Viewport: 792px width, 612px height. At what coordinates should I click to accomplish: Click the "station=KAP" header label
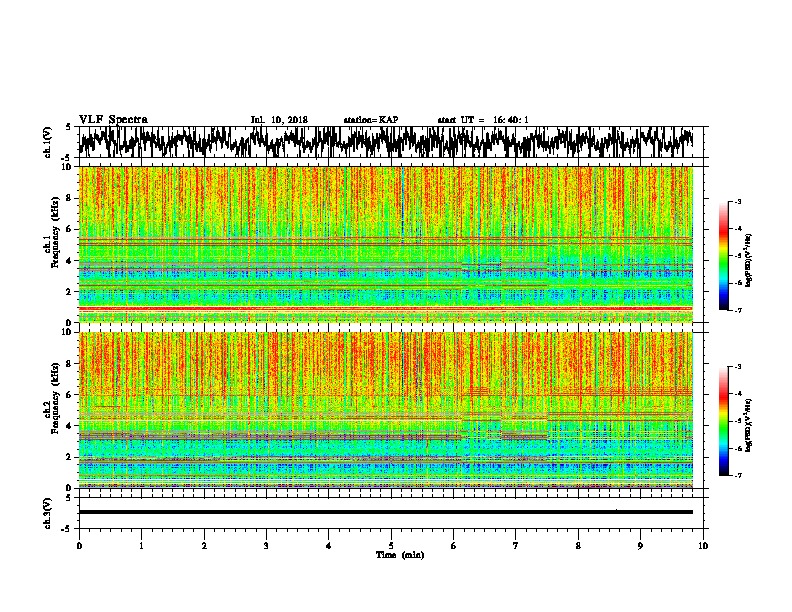[371, 120]
